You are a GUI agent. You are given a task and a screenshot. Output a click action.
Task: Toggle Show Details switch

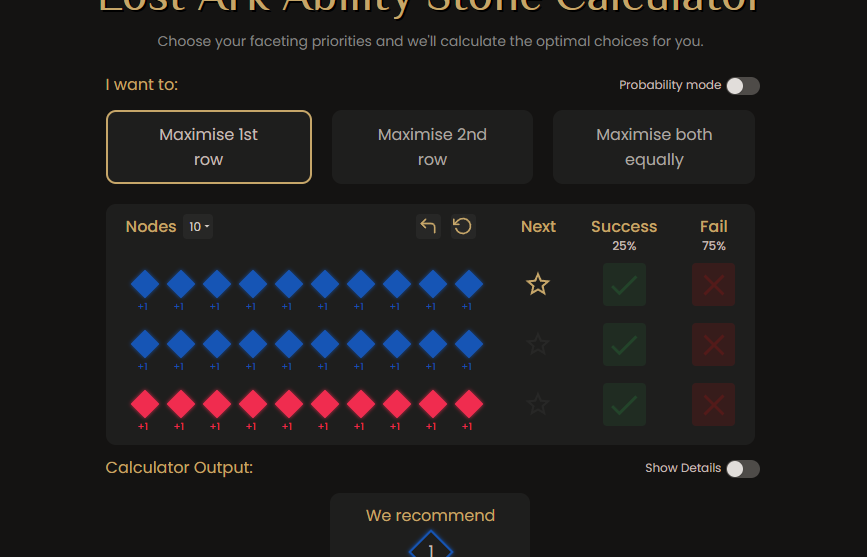click(743, 468)
